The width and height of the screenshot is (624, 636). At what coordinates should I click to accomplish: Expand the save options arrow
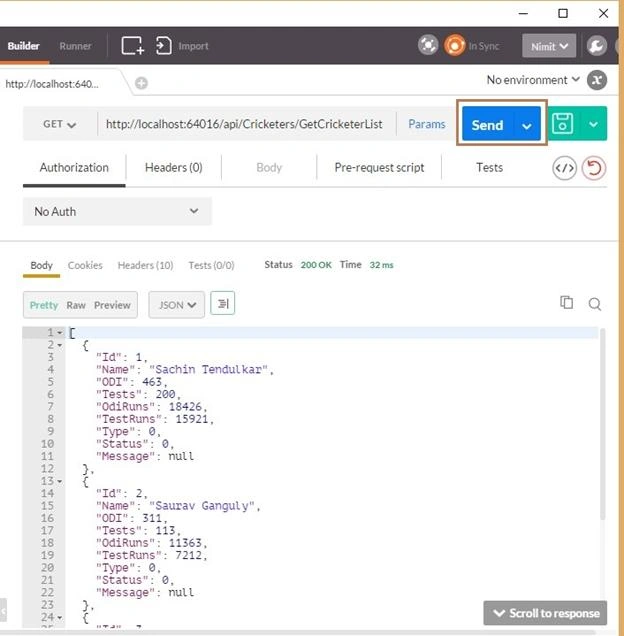[x=594, y=124]
